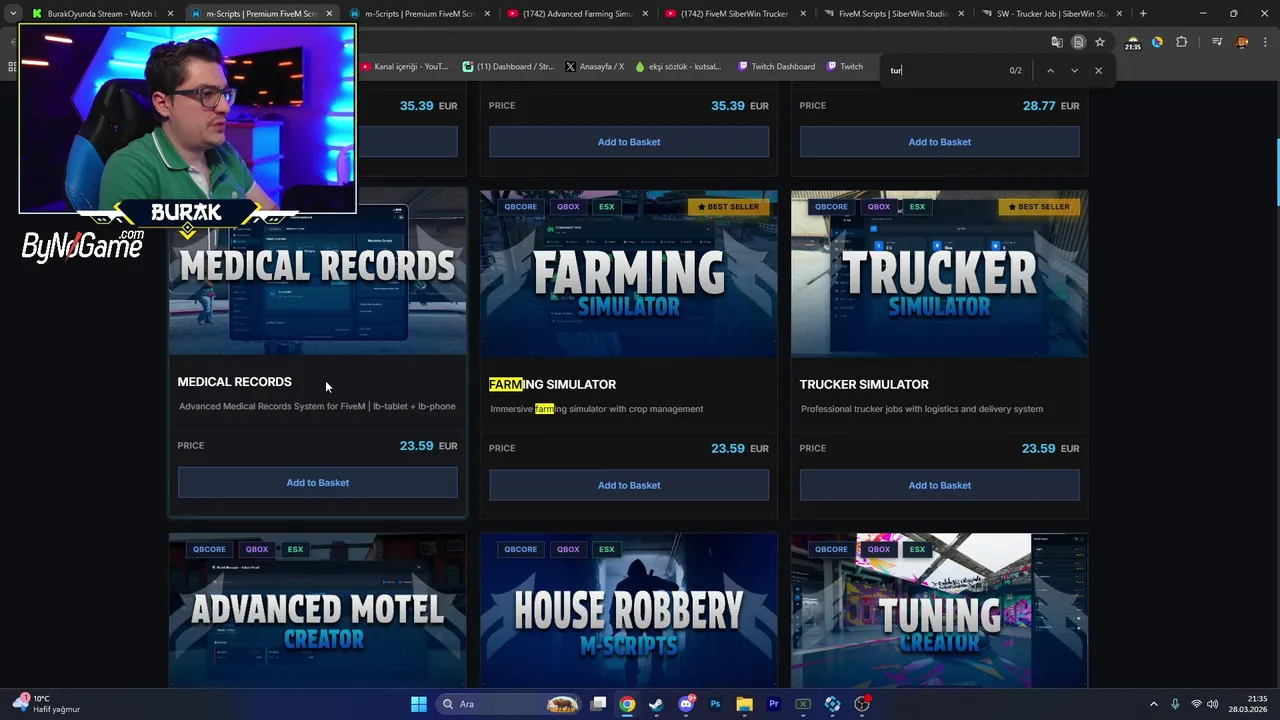Click Add to Basket above Trucker Simulator card
Screen dimensions: 1280x720
tap(939, 142)
